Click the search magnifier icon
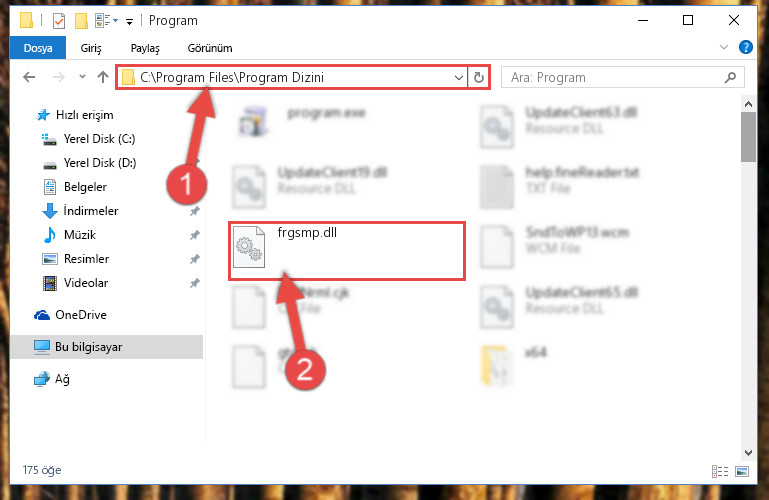769x500 pixels. (x=730, y=77)
